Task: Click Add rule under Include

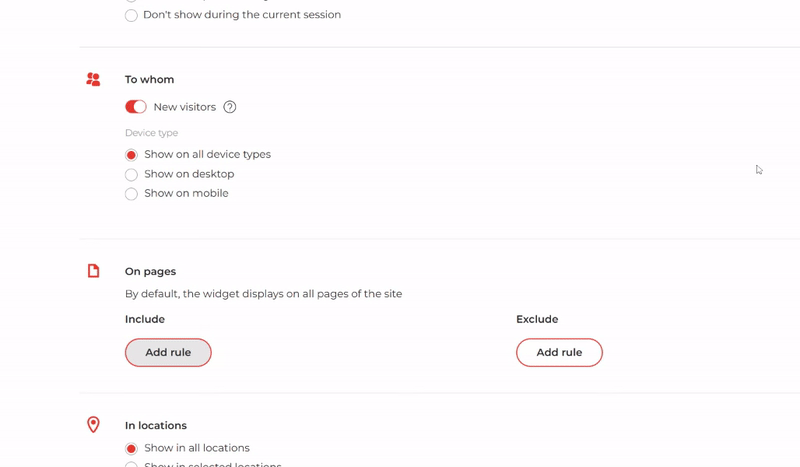Action: click(168, 352)
